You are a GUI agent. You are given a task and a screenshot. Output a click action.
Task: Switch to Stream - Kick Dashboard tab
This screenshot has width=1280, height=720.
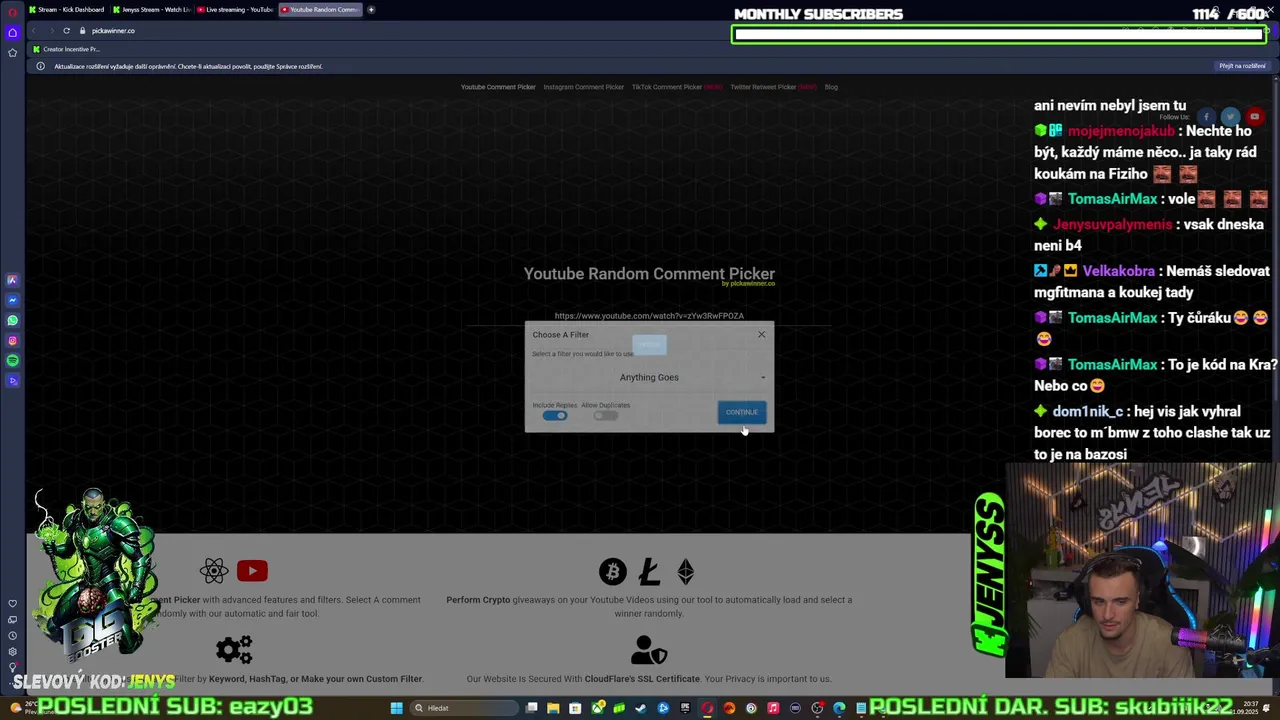pos(66,9)
